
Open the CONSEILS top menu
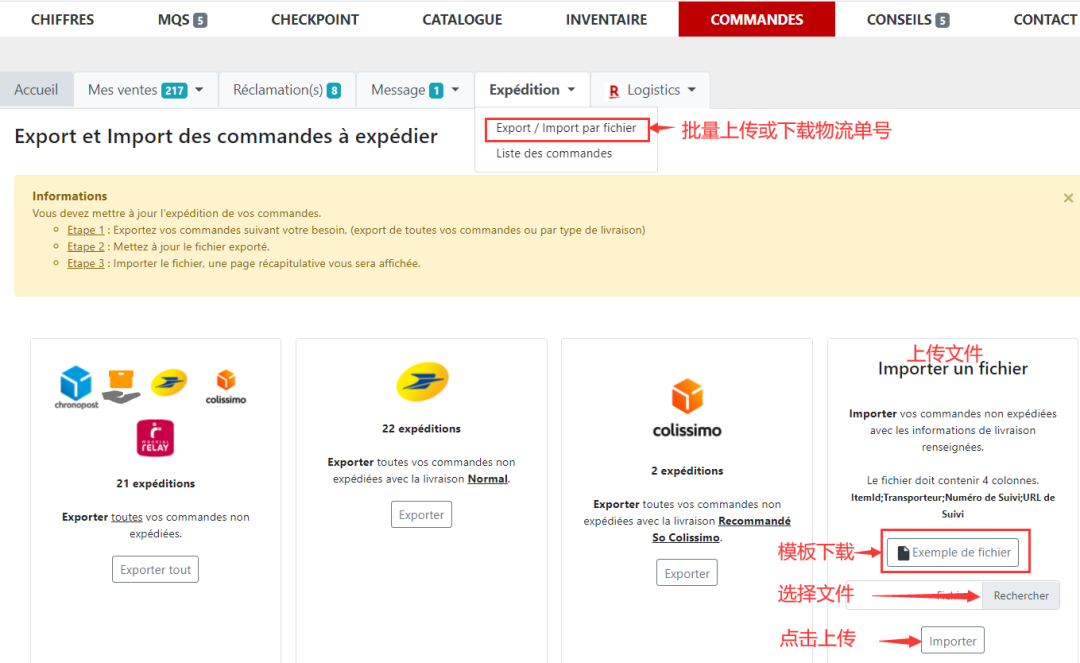tap(899, 19)
